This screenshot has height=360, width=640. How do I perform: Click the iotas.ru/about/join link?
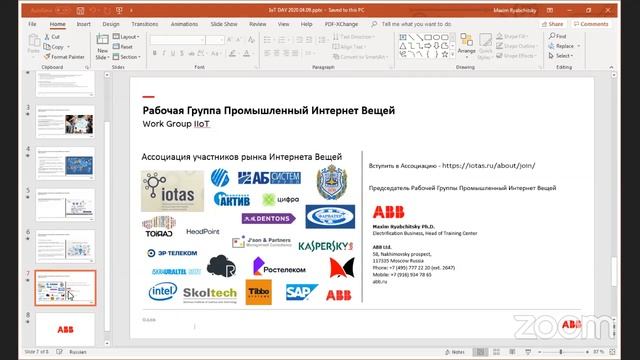pos(489,165)
